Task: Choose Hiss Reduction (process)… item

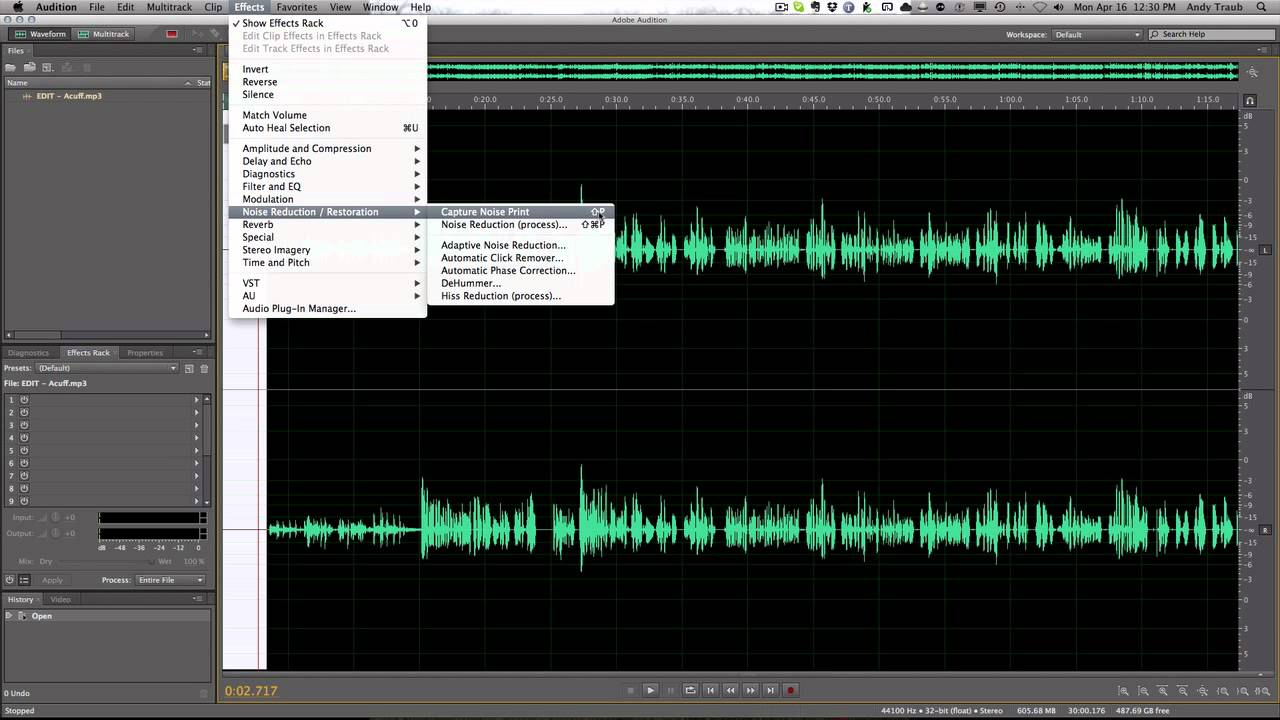Action: click(x=523, y=296)
